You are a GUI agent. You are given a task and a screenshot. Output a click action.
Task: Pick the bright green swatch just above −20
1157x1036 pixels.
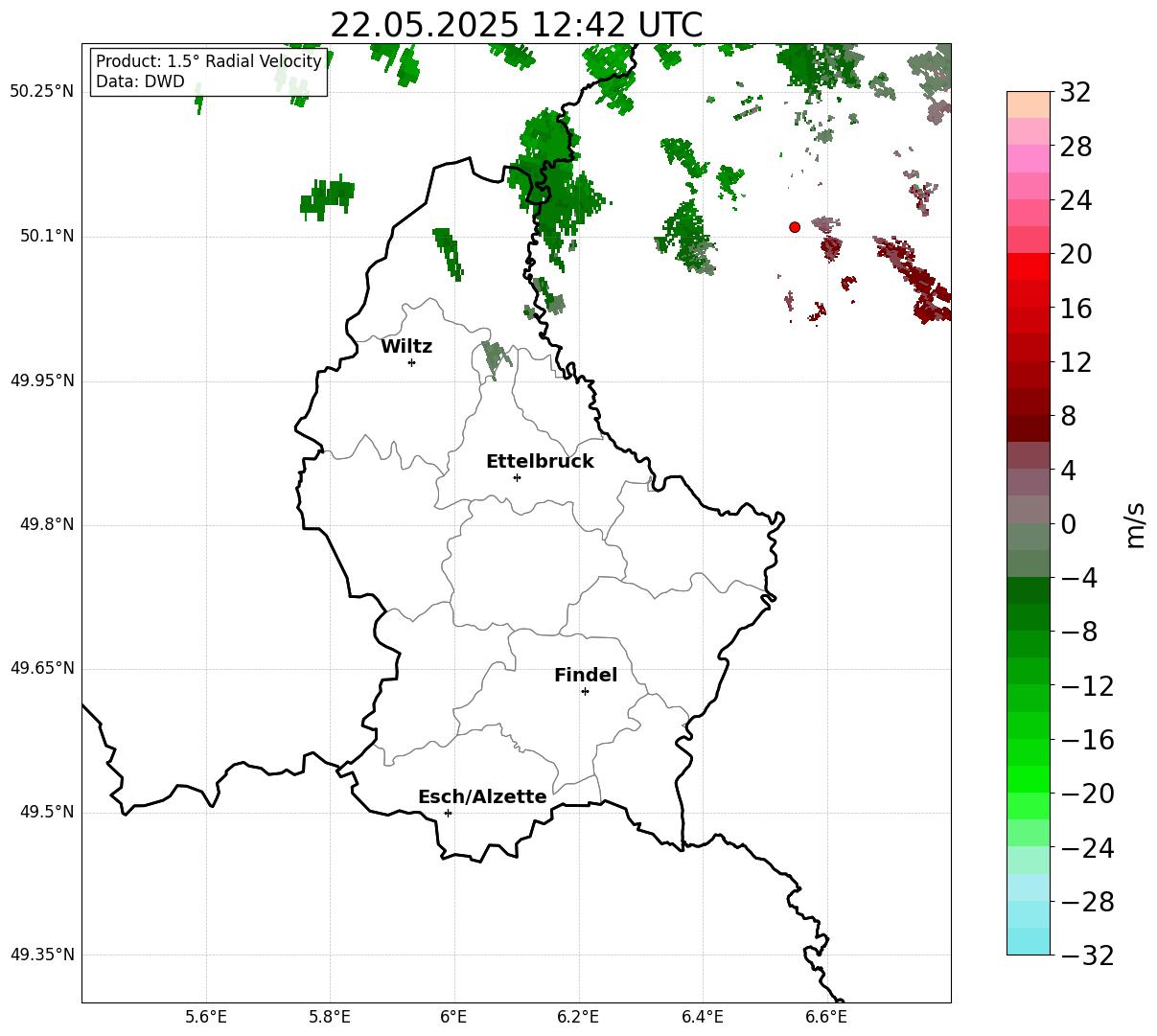click(1029, 779)
